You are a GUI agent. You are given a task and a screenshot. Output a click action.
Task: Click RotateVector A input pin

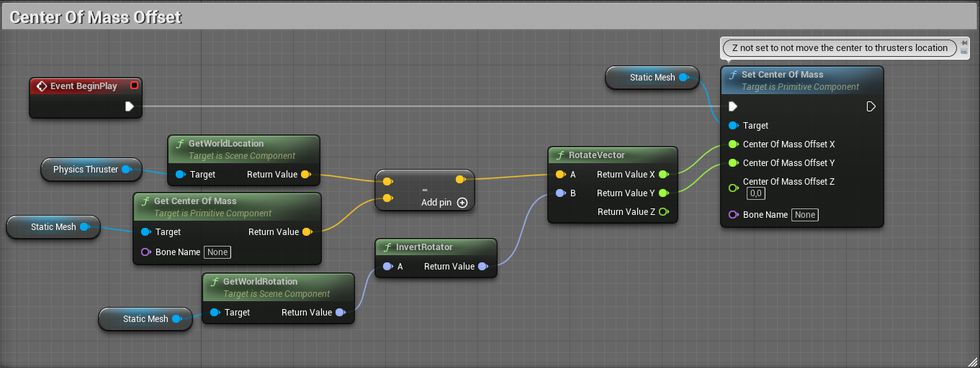[x=560, y=174]
